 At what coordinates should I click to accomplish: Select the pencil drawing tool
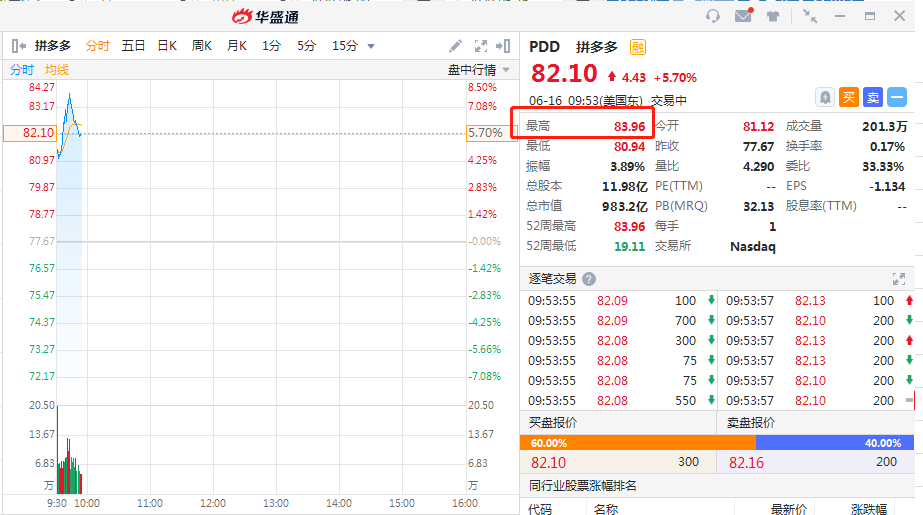(x=455, y=46)
